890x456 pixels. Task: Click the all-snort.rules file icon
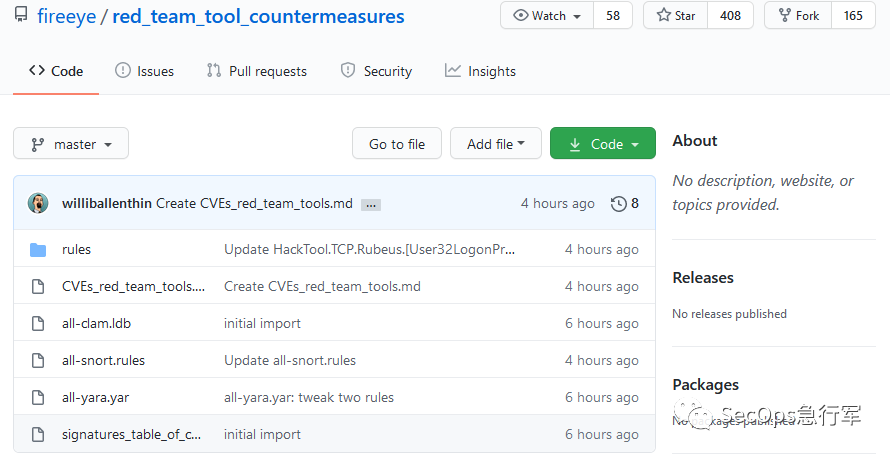tap(38, 360)
